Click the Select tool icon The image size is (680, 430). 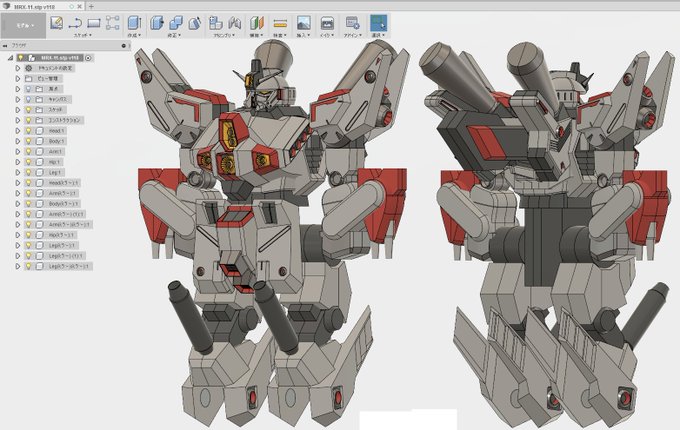[378, 23]
